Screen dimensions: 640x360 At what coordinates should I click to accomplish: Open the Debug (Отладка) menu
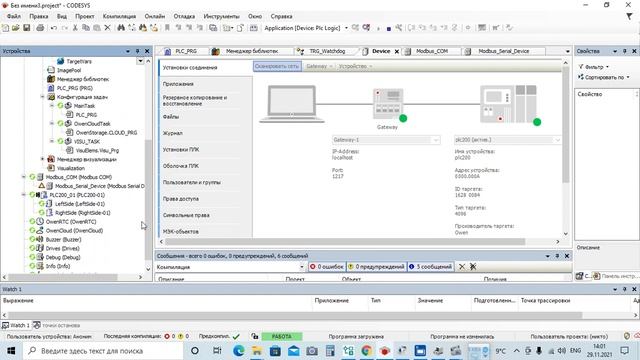(x=184, y=16)
